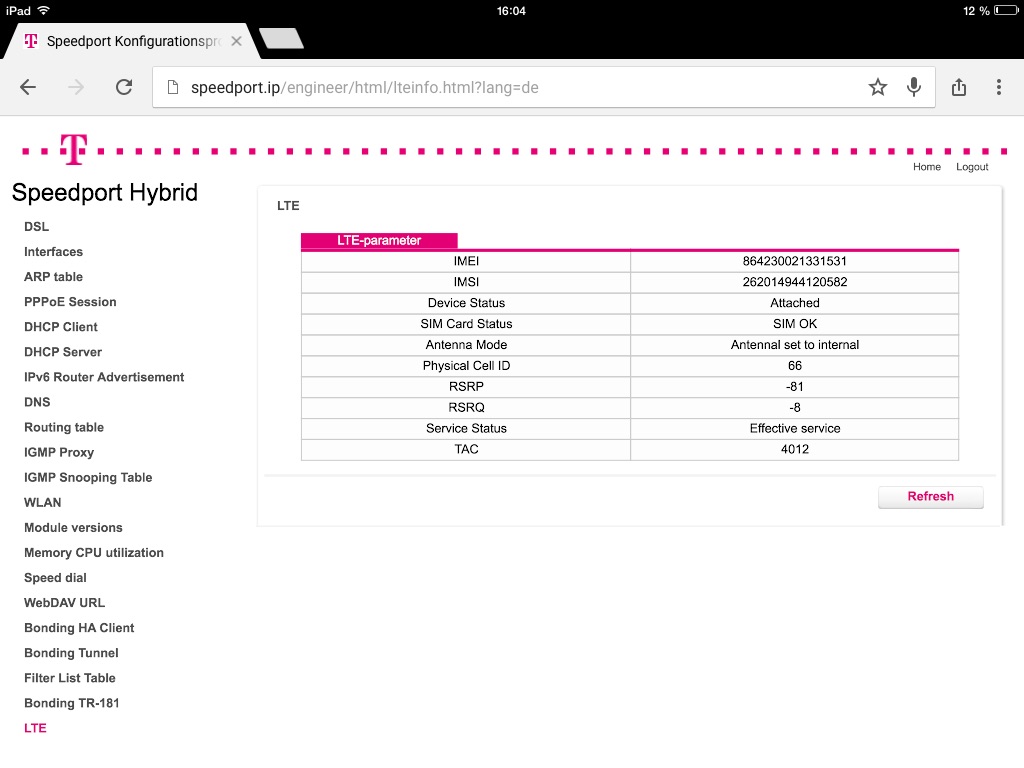The width and height of the screenshot is (1024, 768).
Task: Select the Speedport Konfigurationsprogramm tab
Action: pyautogui.click(x=131, y=41)
